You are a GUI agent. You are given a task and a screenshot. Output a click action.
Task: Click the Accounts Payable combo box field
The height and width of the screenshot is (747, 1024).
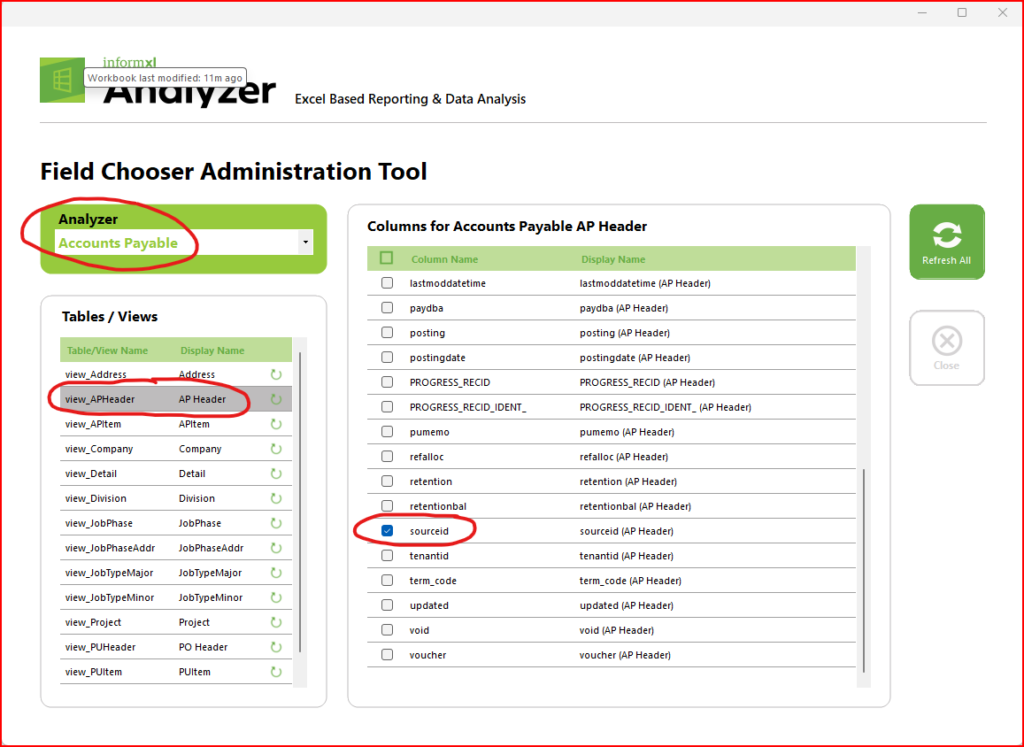[184, 242]
